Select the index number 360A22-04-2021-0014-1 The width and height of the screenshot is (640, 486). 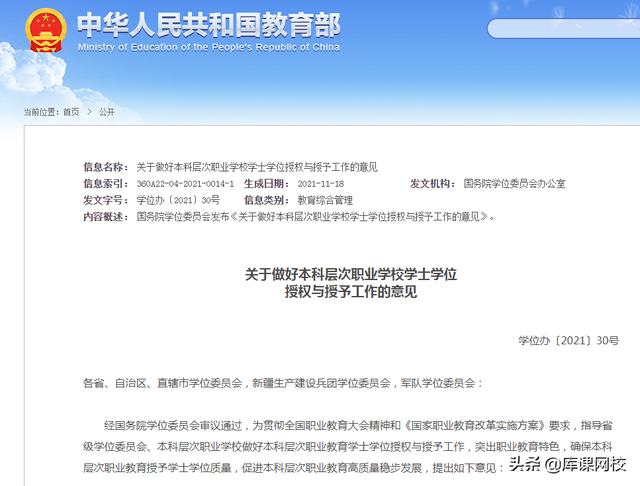click(x=185, y=184)
